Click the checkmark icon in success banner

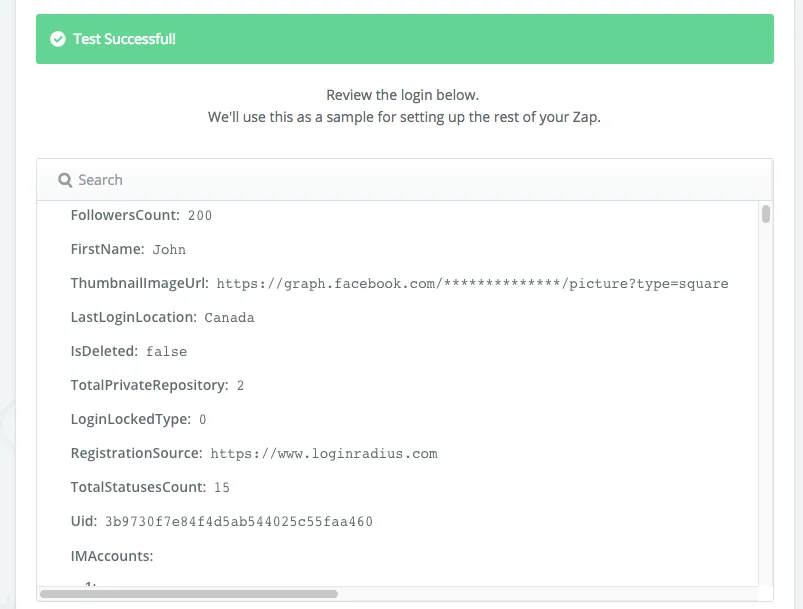[x=57, y=40]
